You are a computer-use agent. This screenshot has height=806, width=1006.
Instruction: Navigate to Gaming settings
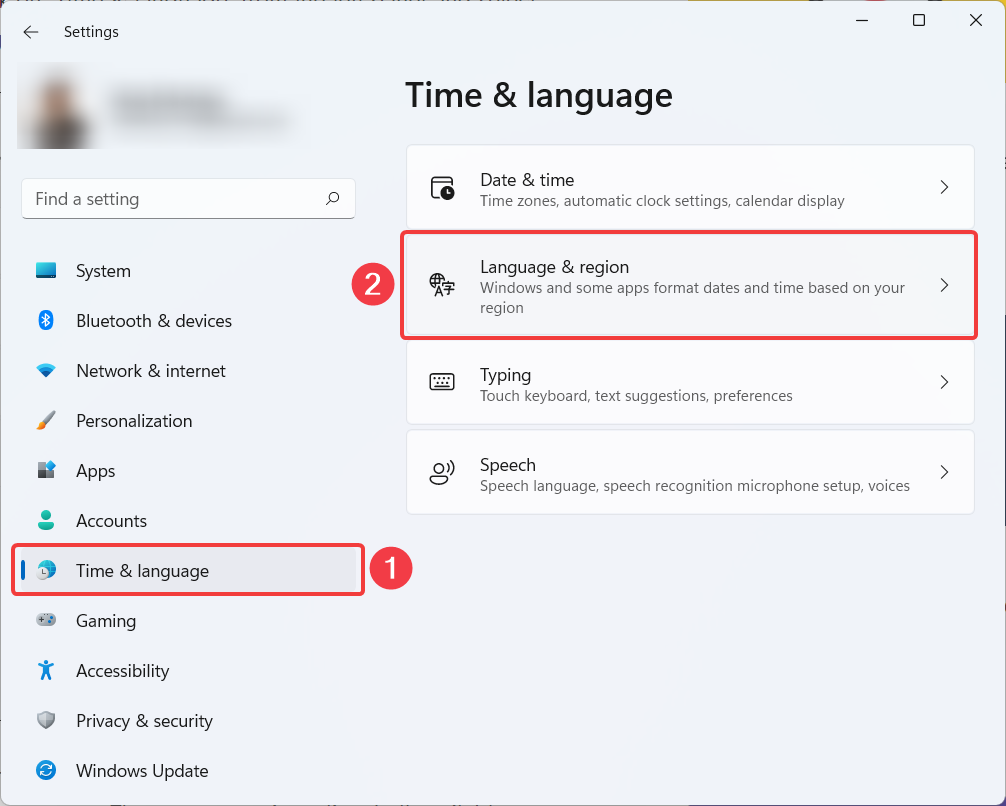[189, 621]
